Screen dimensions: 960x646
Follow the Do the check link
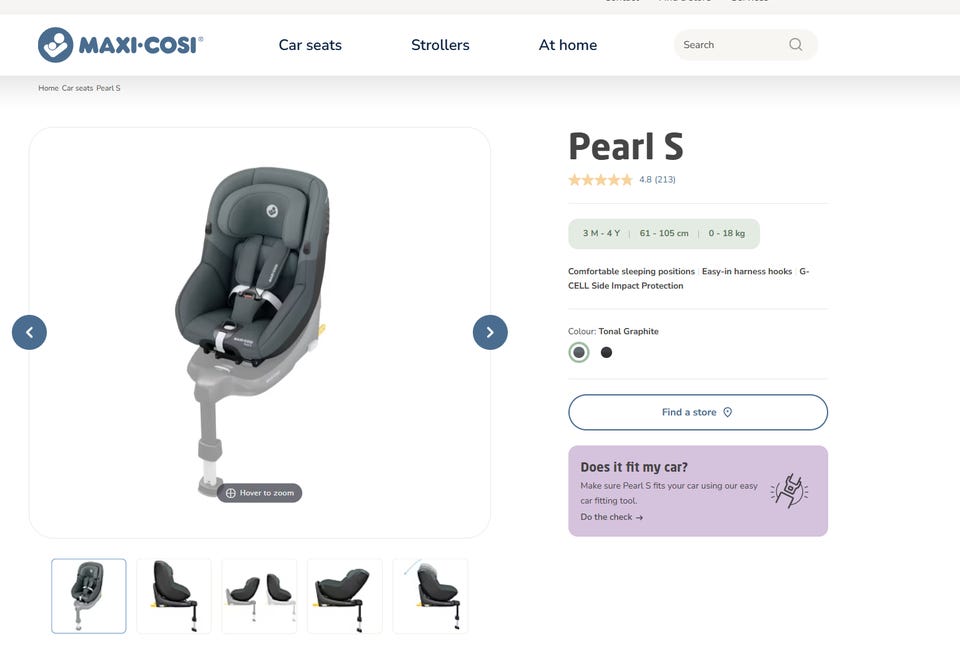(x=612, y=517)
